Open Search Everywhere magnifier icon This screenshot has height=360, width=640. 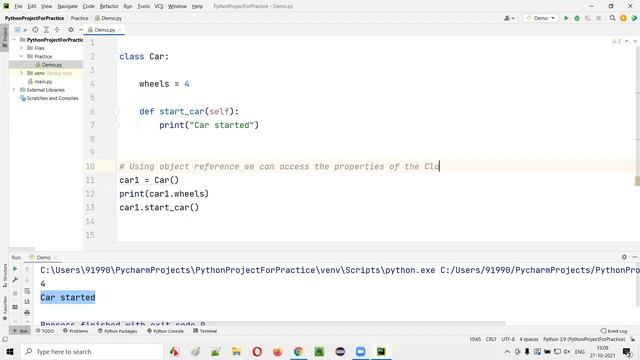[613, 18]
